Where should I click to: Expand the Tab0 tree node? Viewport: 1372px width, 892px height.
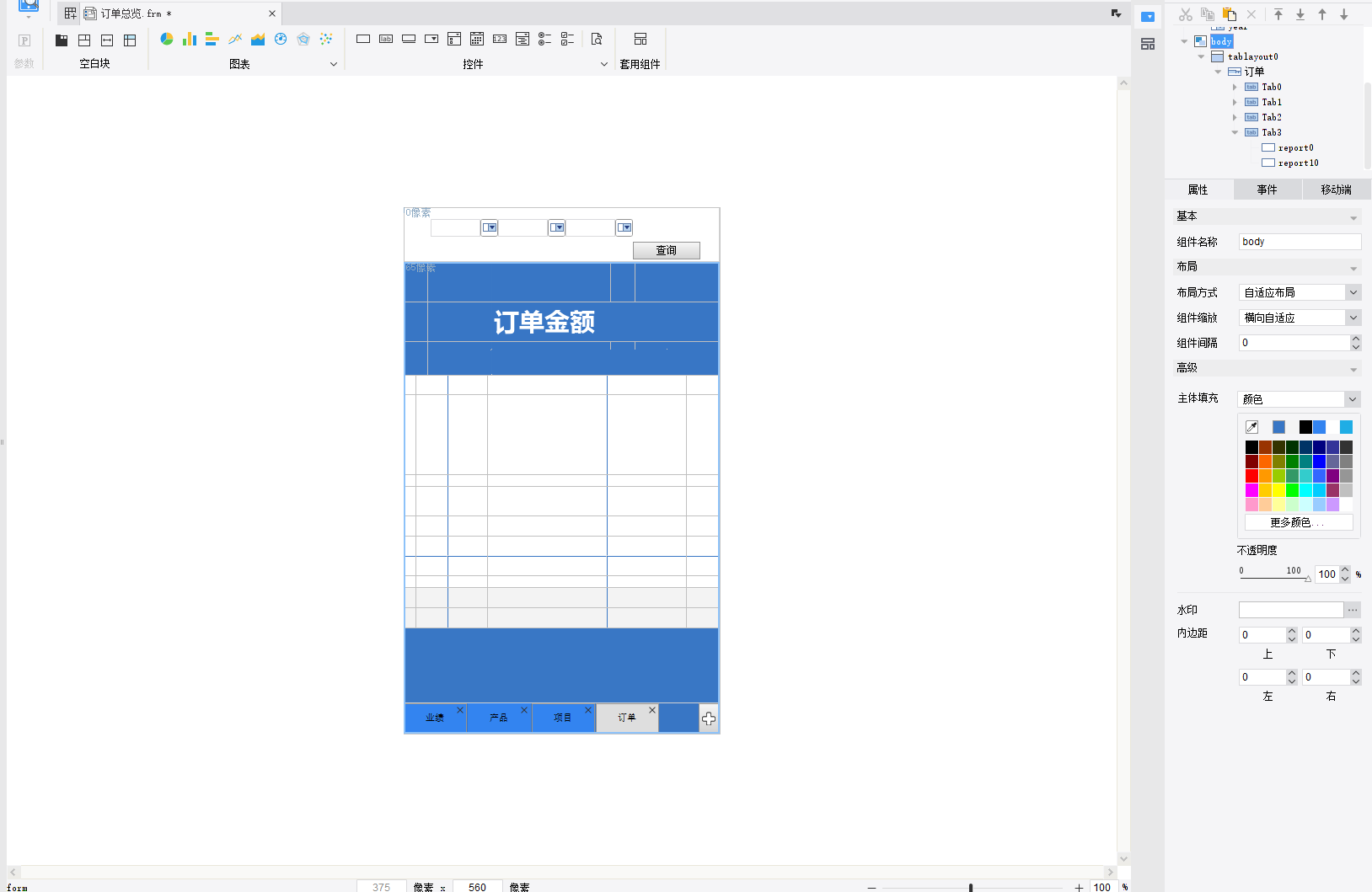point(1235,88)
